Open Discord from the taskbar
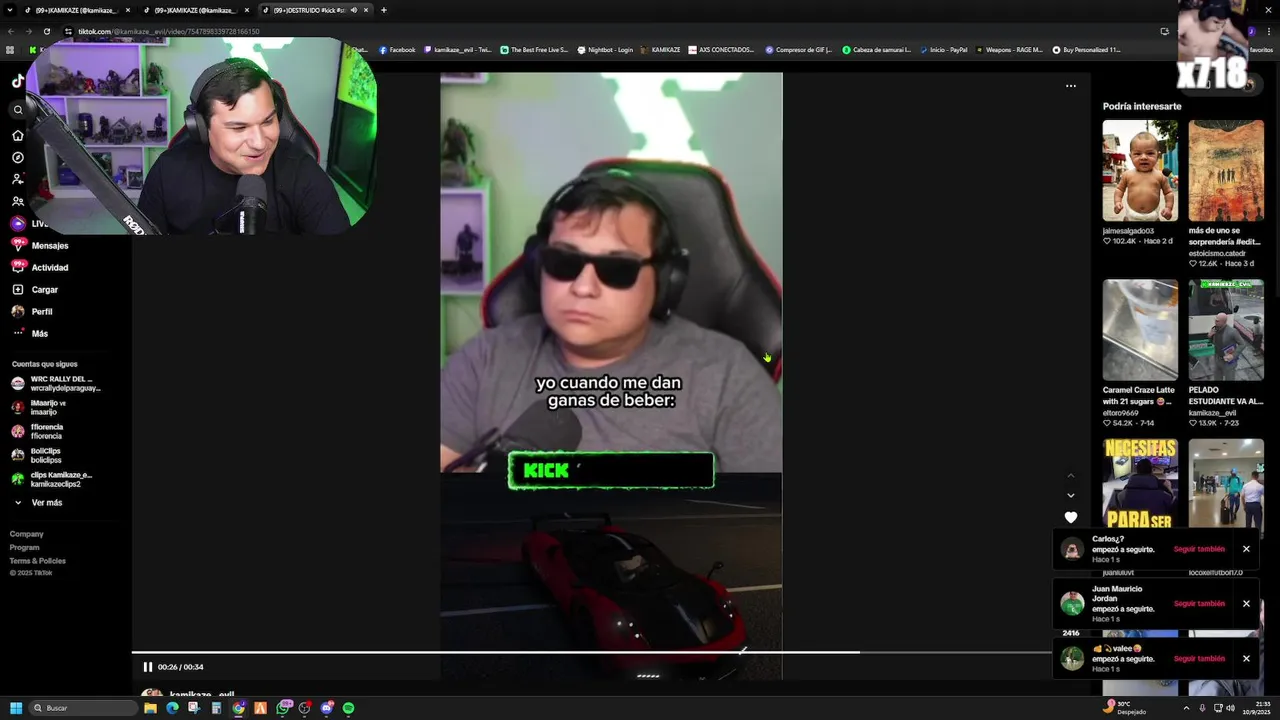This screenshot has height=720, width=1280. (326, 708)
